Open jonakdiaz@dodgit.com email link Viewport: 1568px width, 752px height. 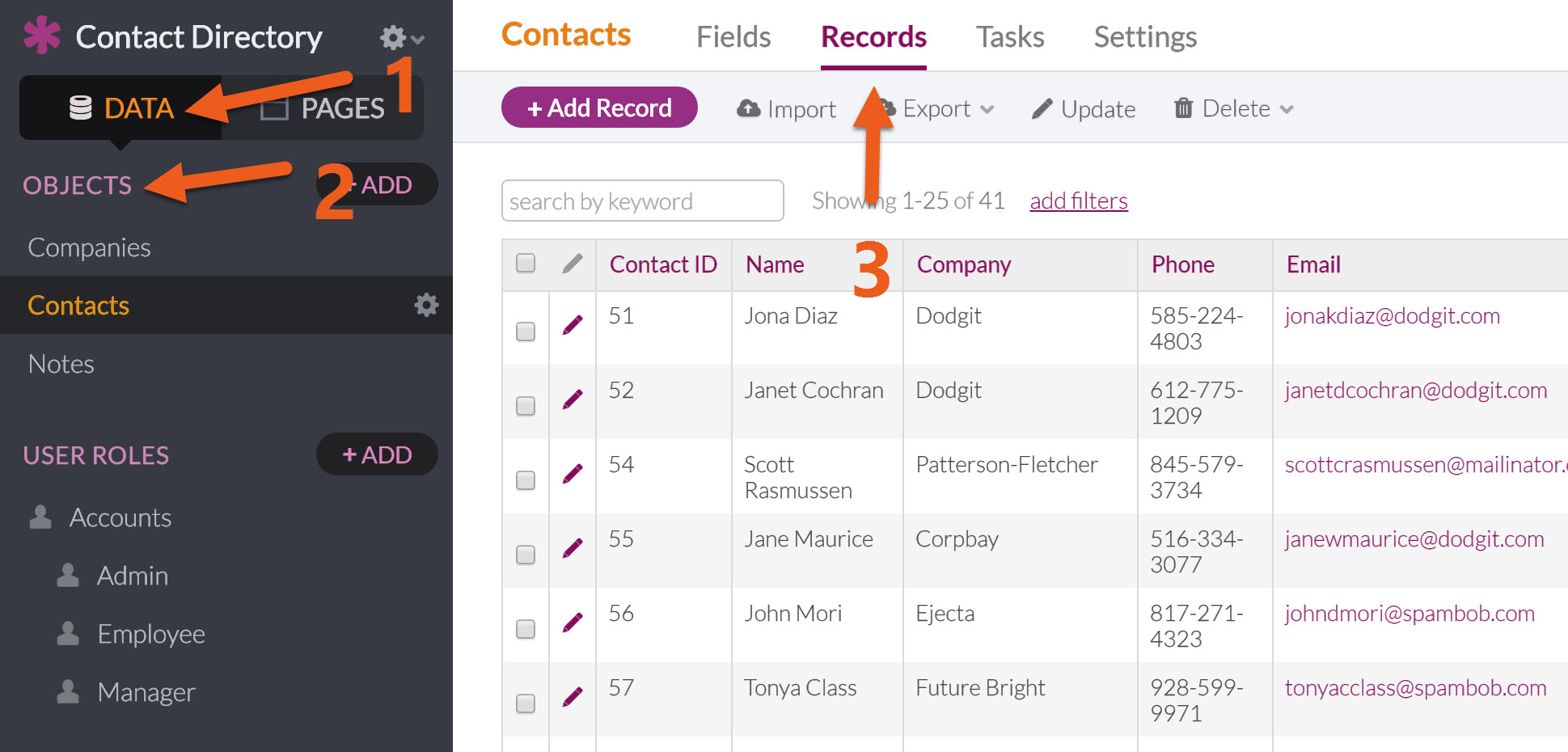click(1392, 316)
